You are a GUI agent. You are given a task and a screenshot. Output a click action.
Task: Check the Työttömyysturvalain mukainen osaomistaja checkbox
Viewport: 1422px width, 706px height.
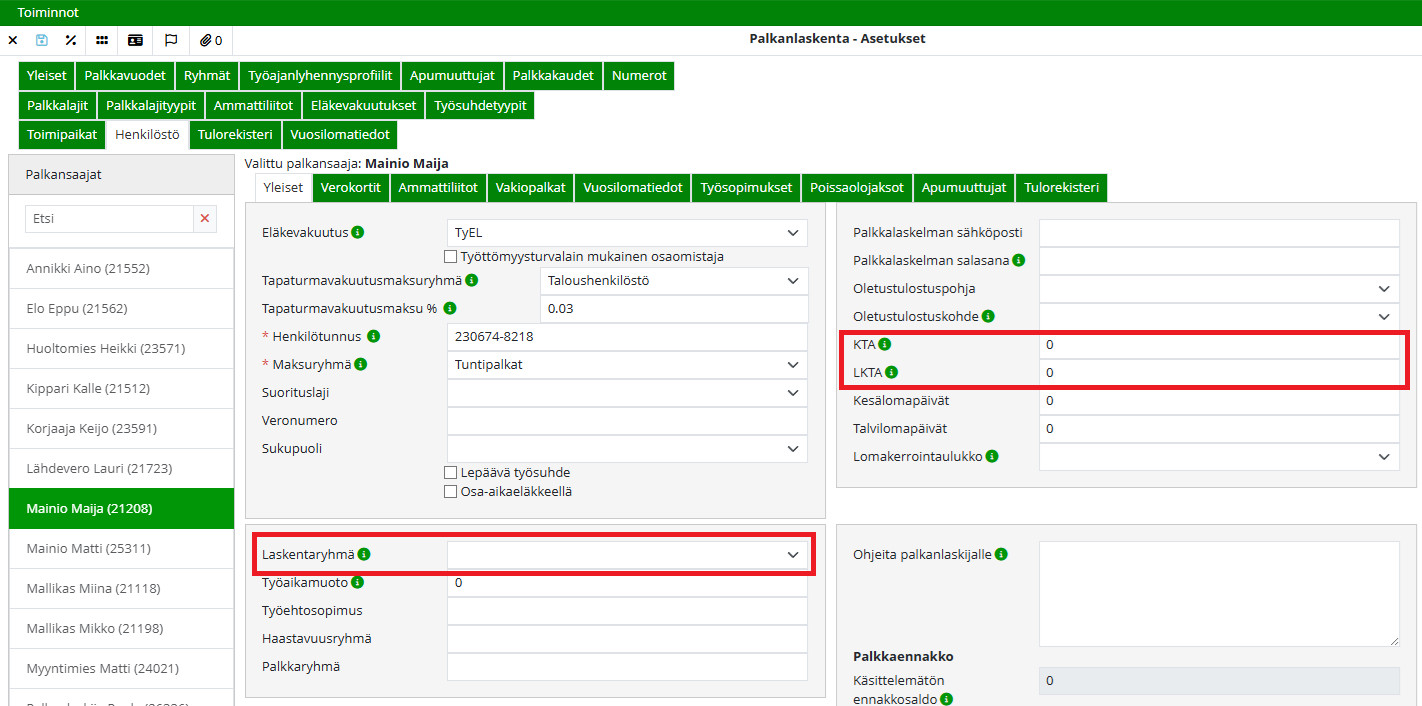(x=450, y=257)
